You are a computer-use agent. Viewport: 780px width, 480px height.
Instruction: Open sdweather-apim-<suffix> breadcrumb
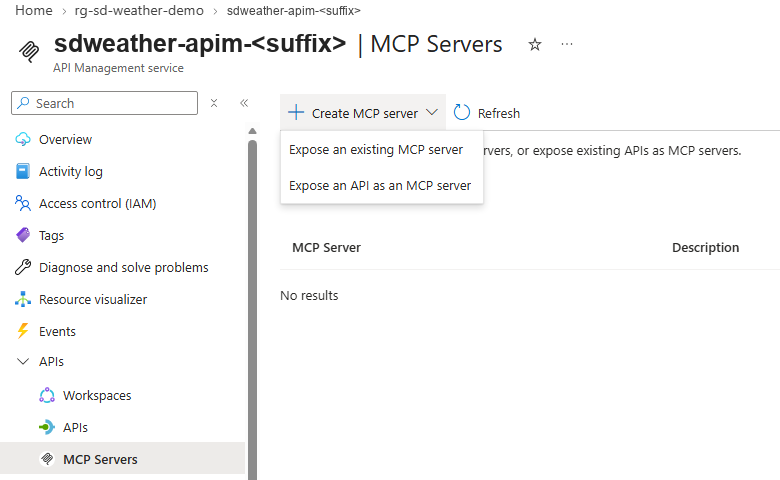coord(293,10)
